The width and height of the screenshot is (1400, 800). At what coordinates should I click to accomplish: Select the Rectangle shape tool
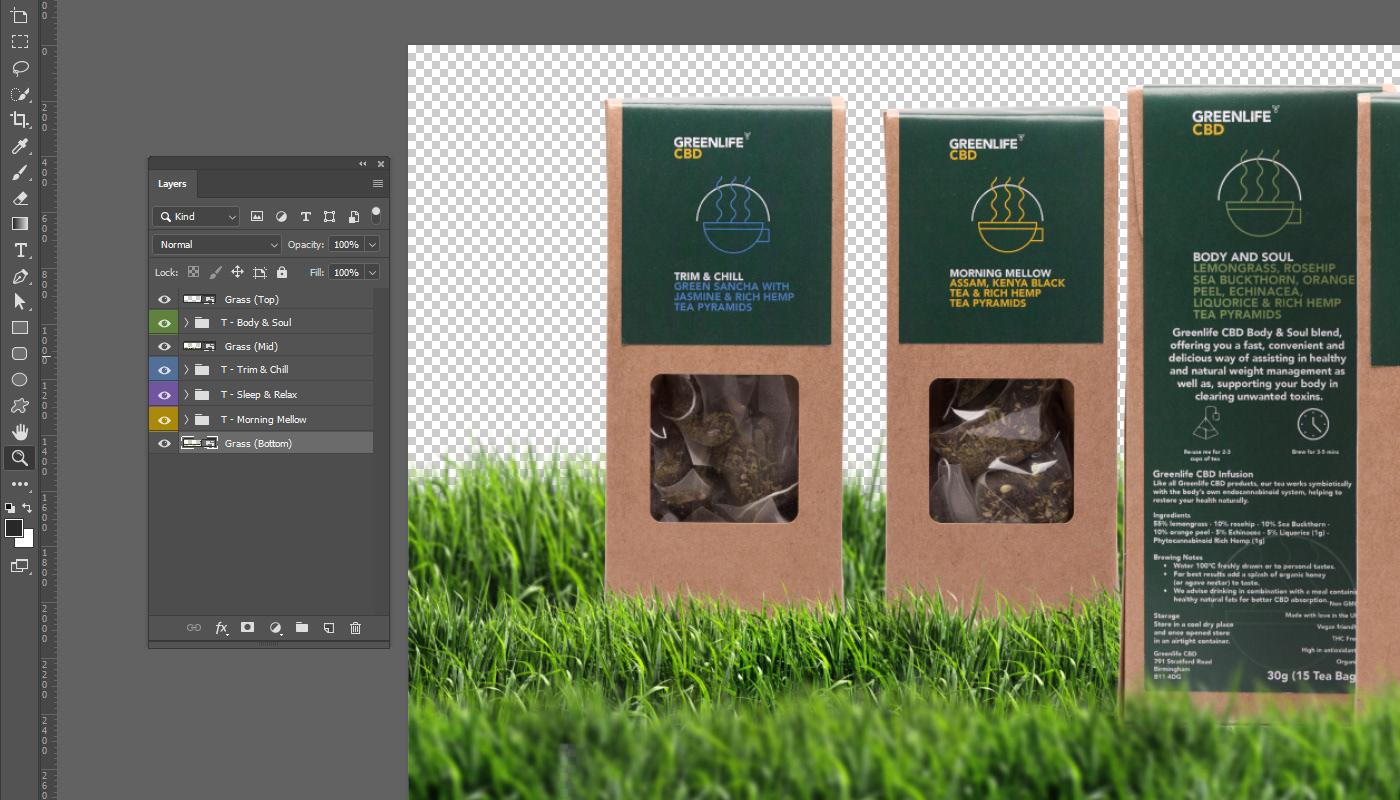pos(19,328)
